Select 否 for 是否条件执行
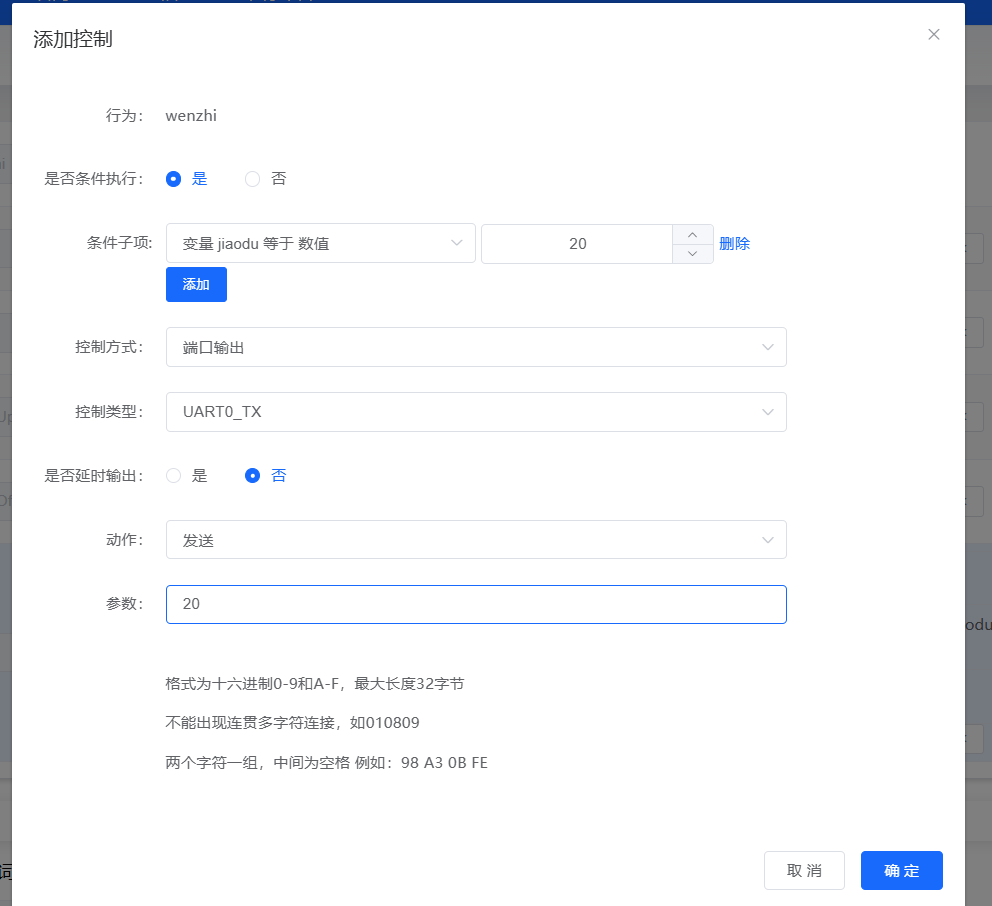The width and height of the screenshot is (992, 906). (251, 178)
